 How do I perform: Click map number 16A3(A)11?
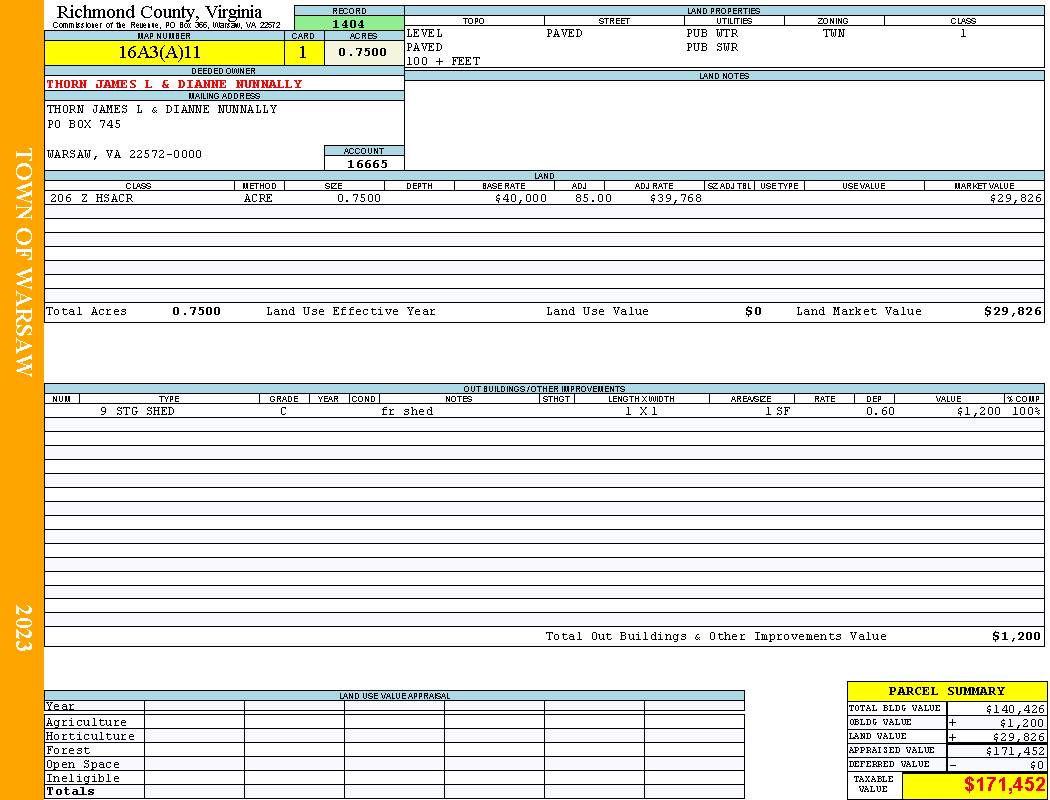(159, 53)
